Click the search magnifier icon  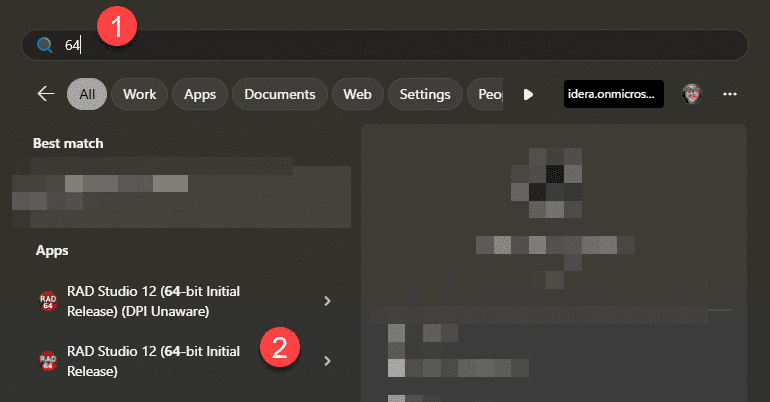45,45
